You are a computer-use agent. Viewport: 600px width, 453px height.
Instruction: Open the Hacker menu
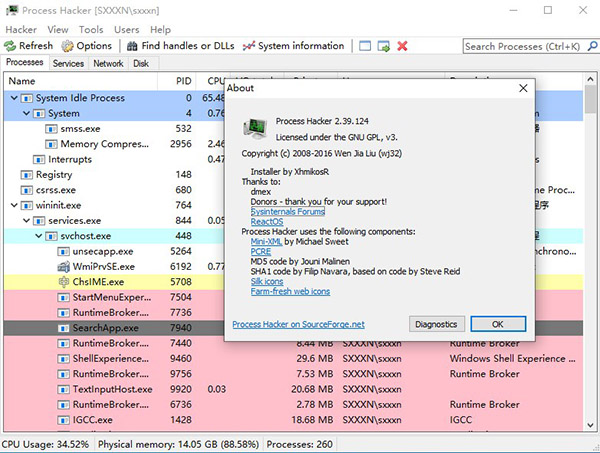pos(21,30)
